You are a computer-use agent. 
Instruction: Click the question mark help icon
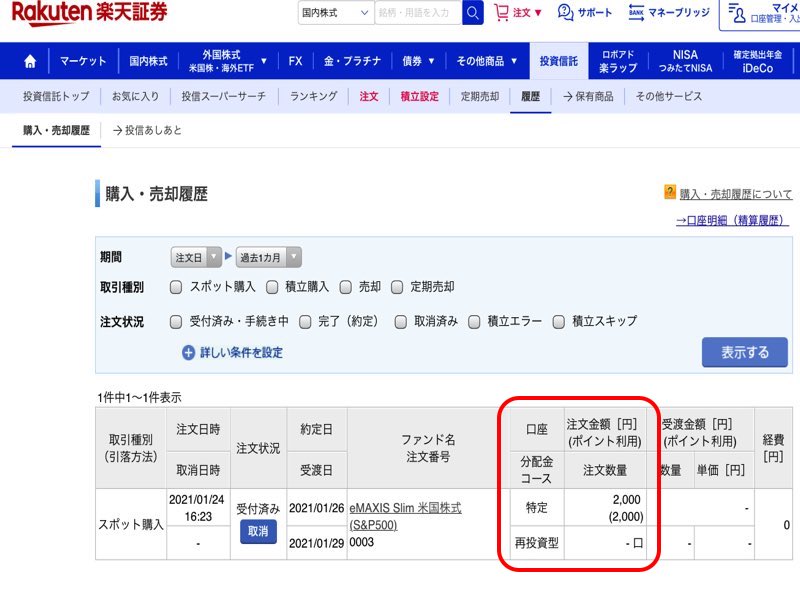coord(670,193)
